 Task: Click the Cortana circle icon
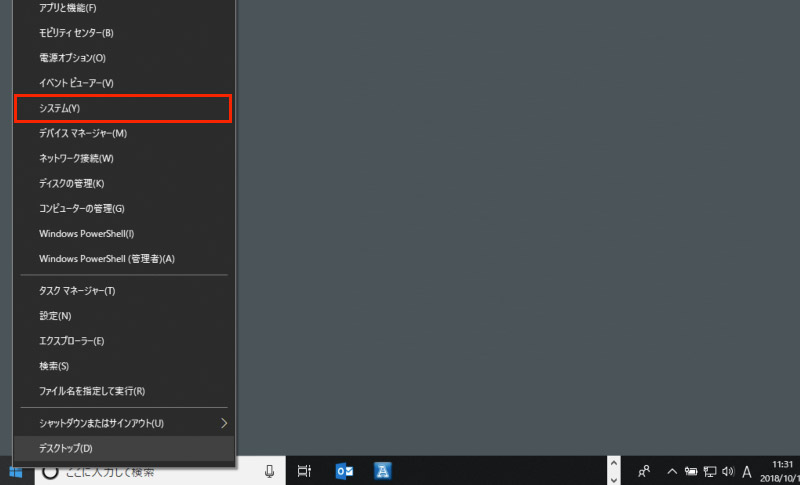pos(49,472)
